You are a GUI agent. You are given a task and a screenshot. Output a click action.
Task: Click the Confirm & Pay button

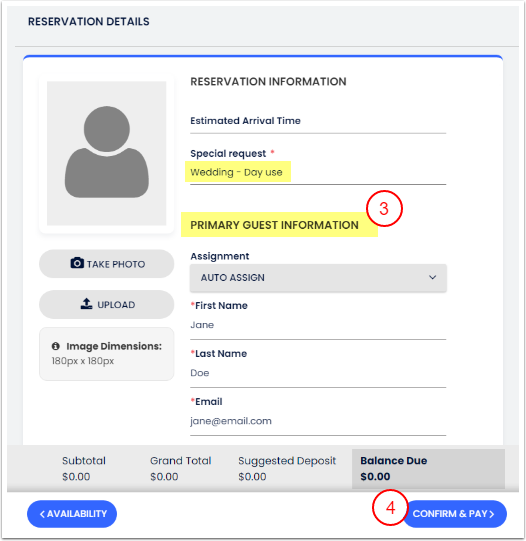[x=454, y=514]
